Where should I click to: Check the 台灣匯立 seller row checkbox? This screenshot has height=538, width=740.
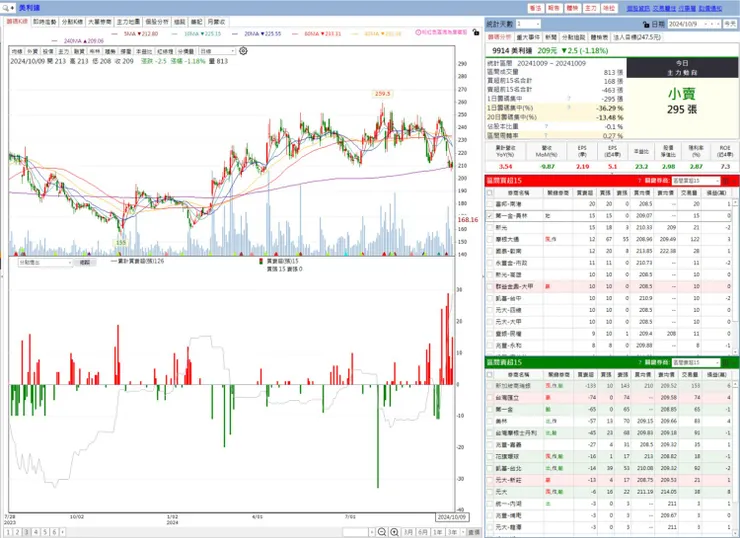tap(489, 398)
